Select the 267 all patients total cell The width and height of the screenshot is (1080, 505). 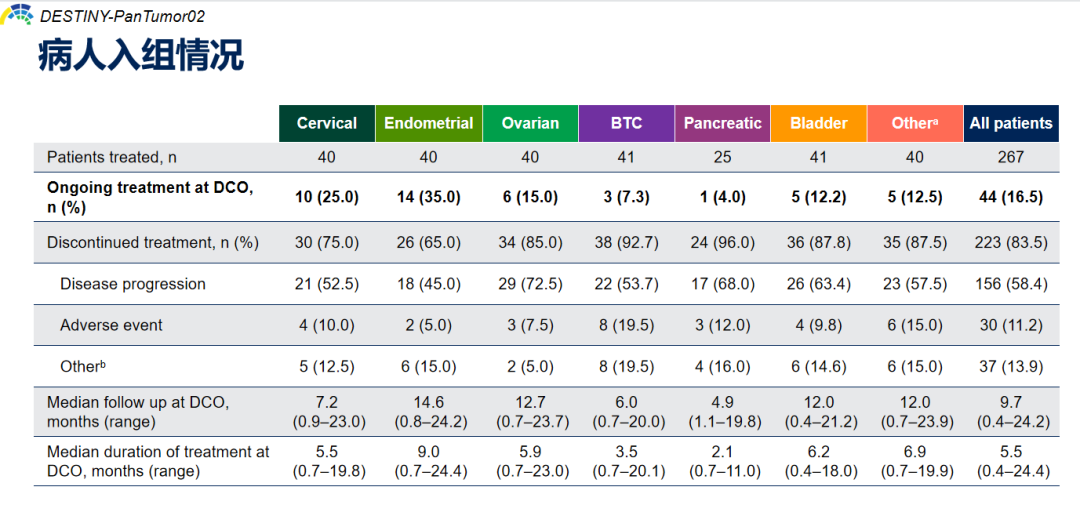pyautogui.click(x=1010, y=157)
